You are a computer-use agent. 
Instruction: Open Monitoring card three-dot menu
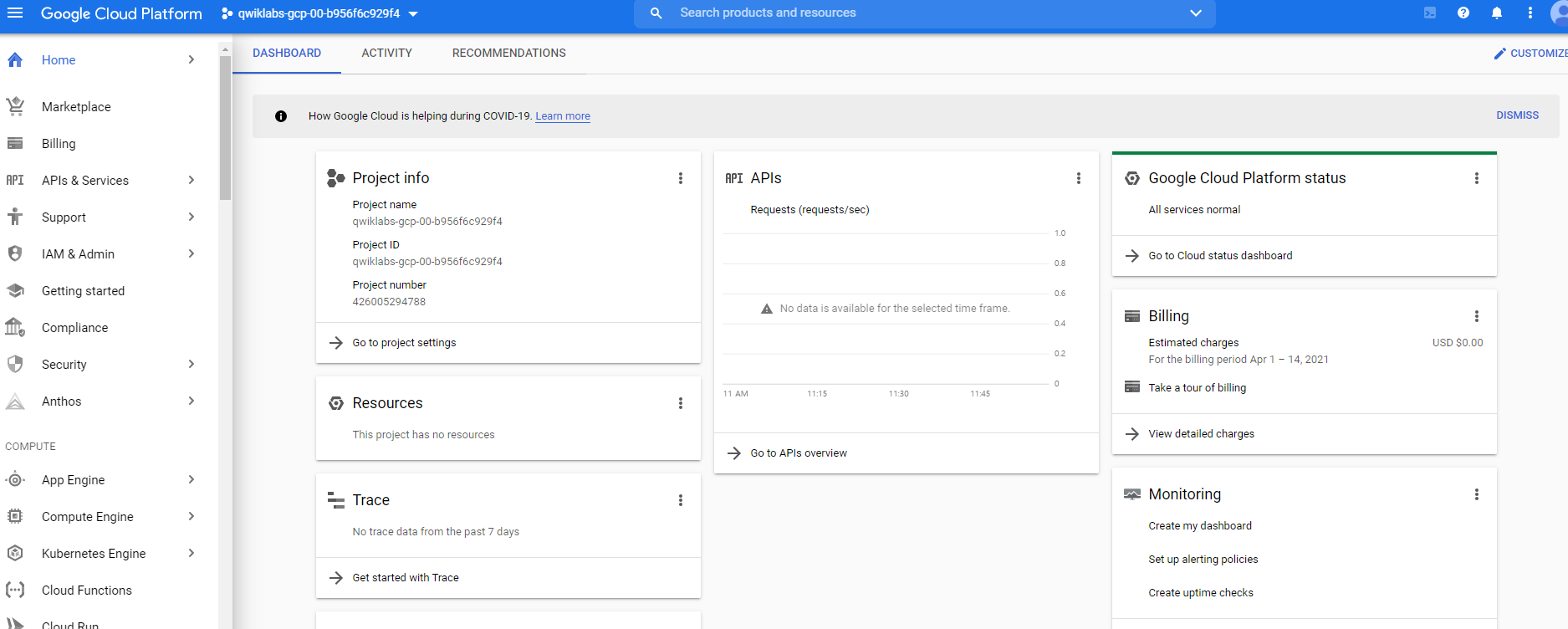[x=1477, y=494]
